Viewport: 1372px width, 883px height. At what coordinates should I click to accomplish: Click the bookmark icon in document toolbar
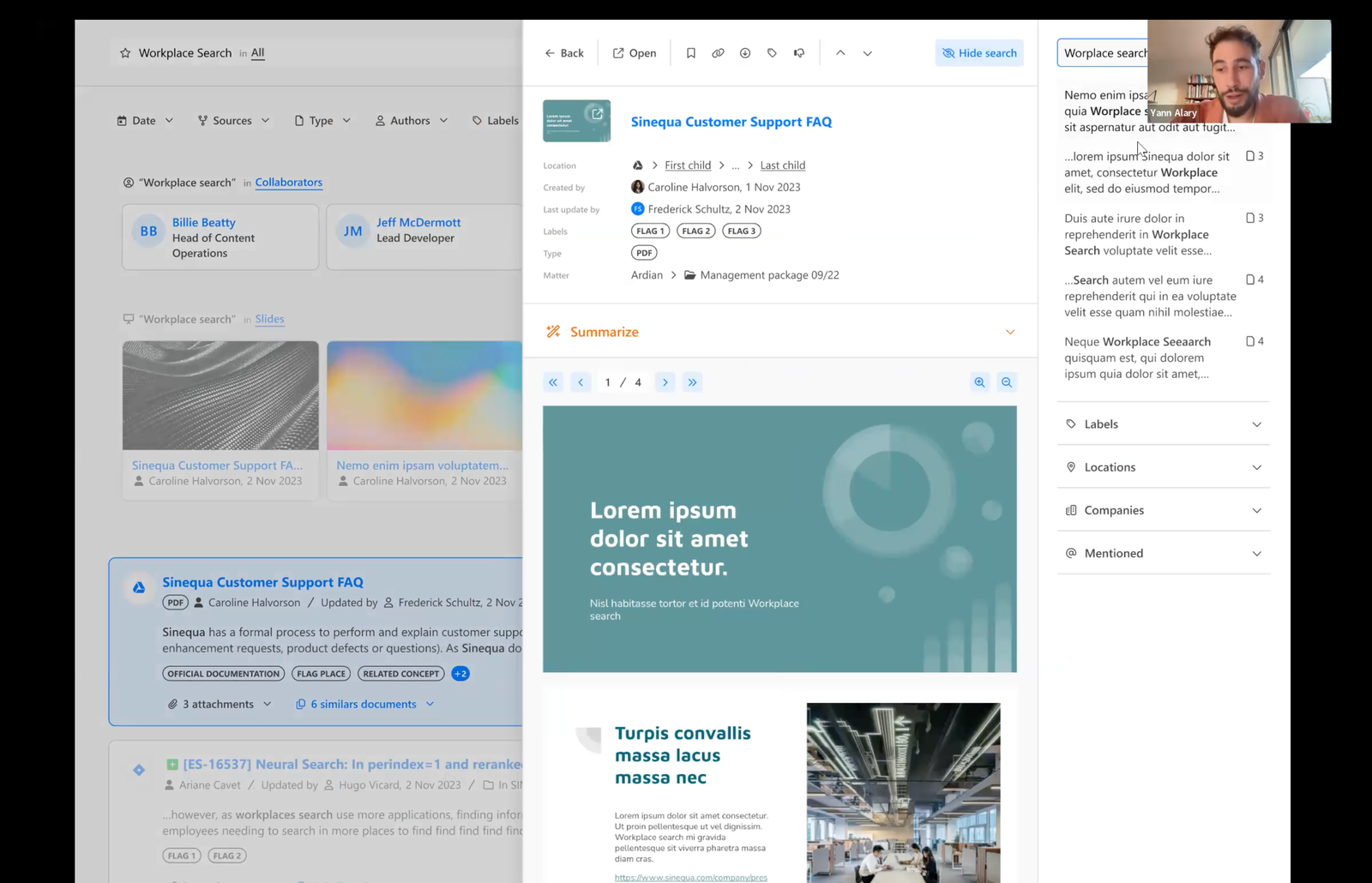690,53
